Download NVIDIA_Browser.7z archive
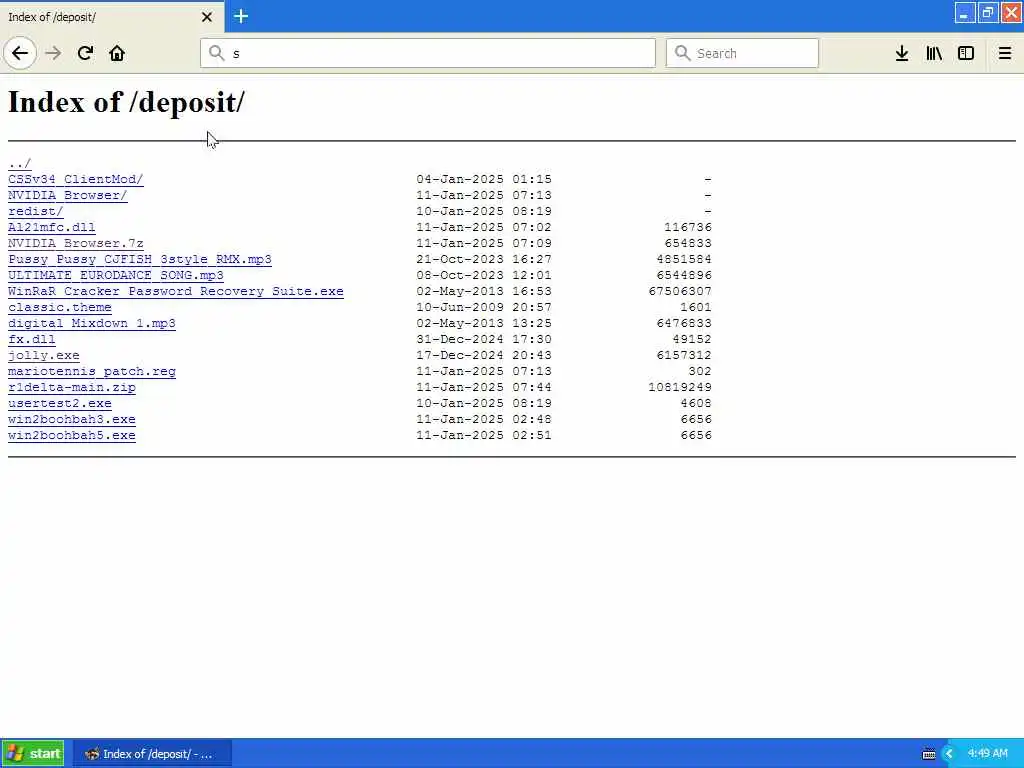The width and height of the screenshot is (1024, 768). click(x=76, y=243)
